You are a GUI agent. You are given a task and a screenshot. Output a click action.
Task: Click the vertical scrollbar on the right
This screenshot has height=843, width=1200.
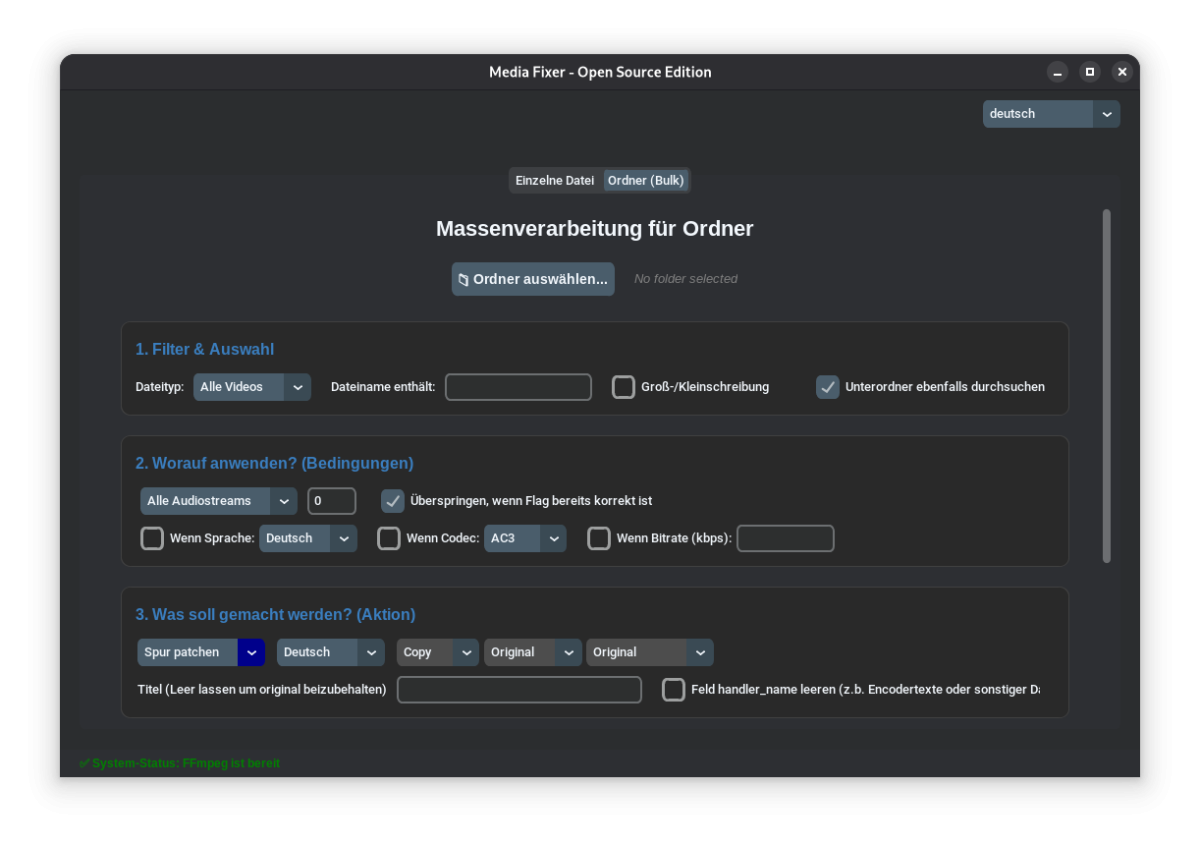click(1106, 386)
